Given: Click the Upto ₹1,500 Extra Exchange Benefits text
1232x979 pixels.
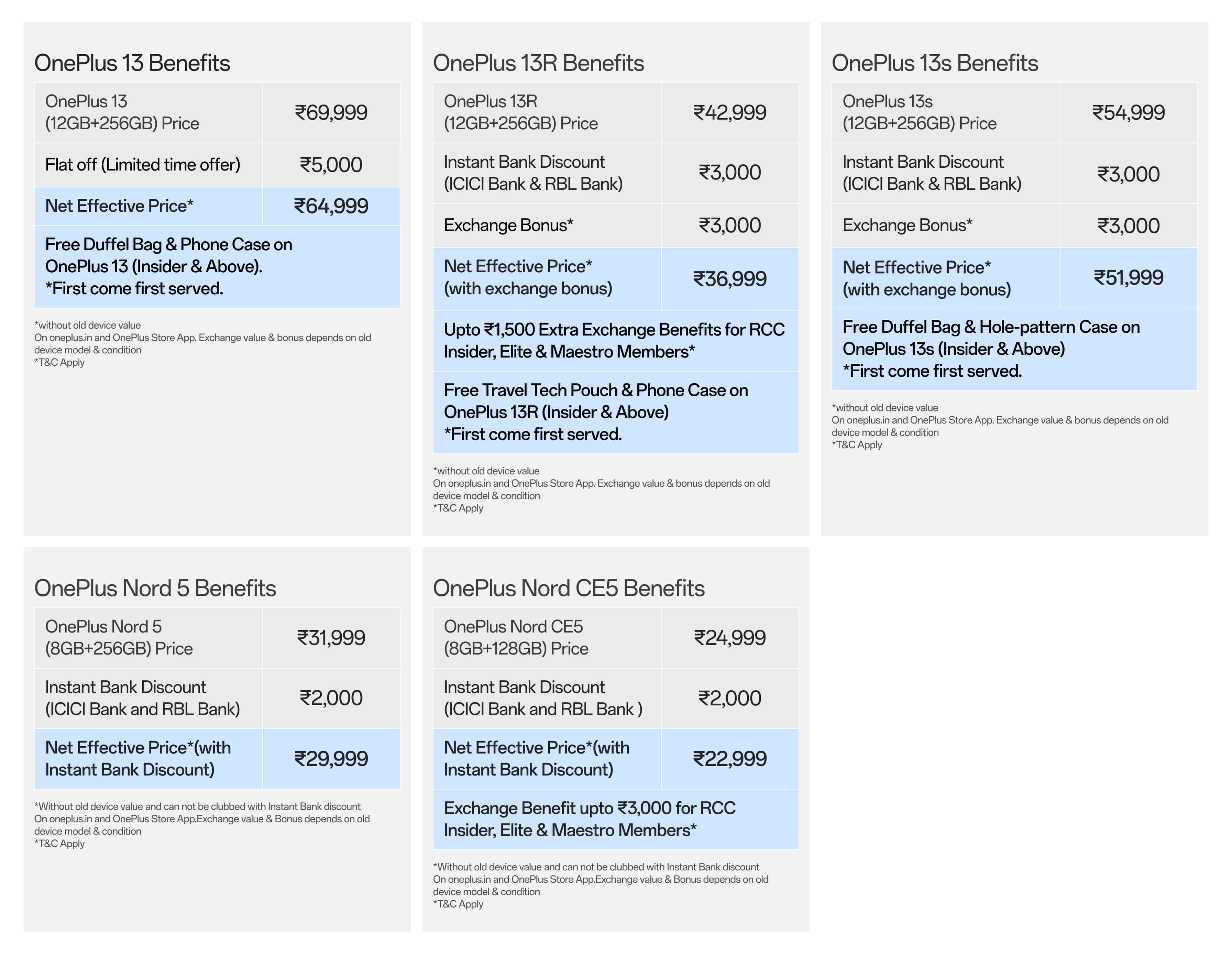Looking at the screenshot, I should click(614, 341).
